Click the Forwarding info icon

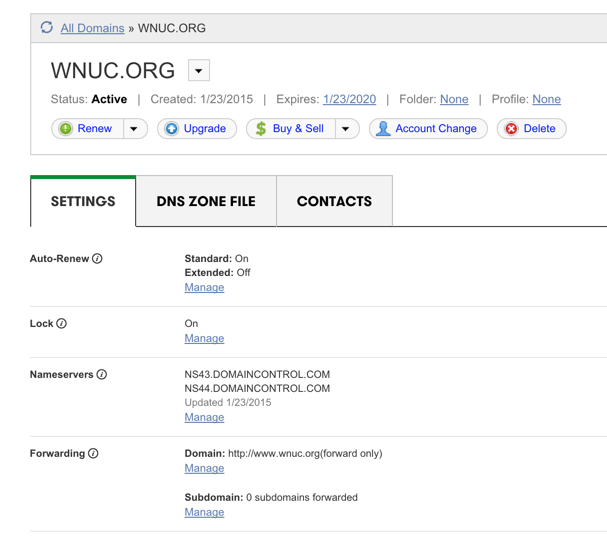point(93,454)
